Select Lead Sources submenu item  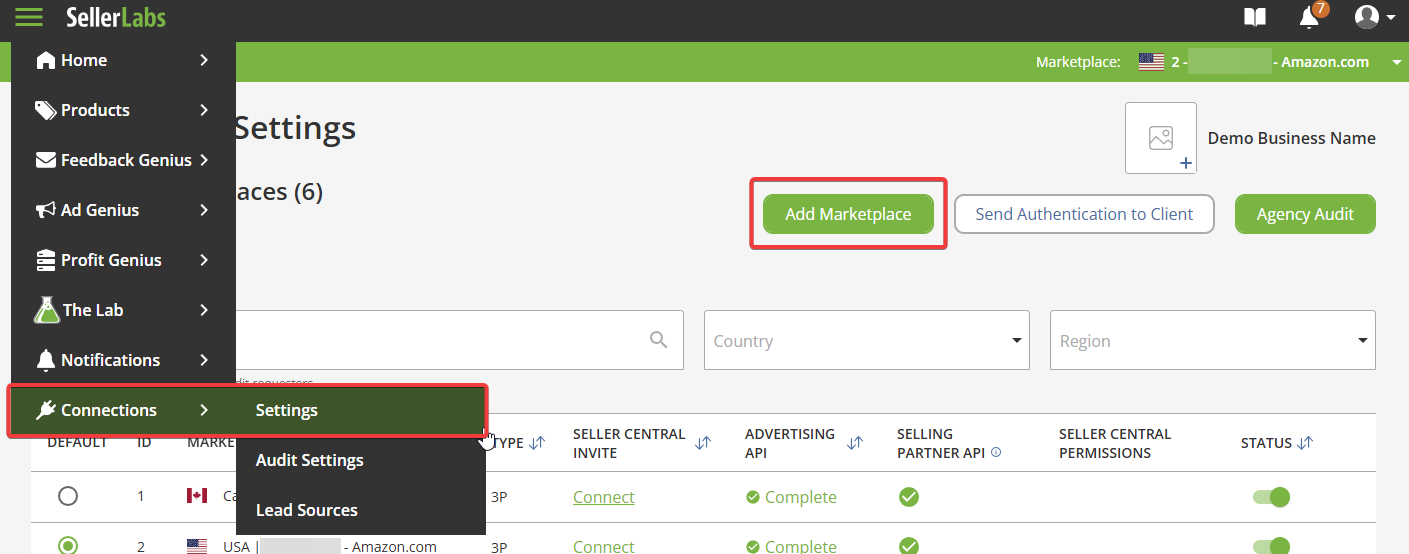361,510
